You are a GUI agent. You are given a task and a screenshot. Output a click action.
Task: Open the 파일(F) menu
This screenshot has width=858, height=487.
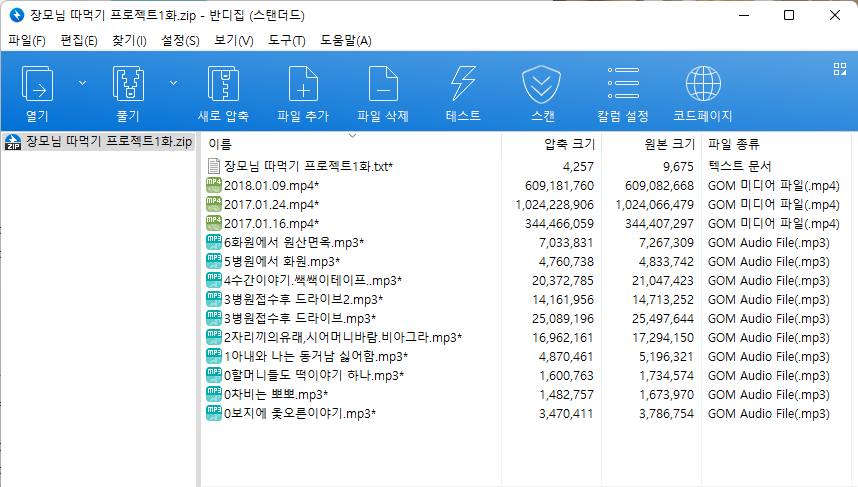coord(27,41)
